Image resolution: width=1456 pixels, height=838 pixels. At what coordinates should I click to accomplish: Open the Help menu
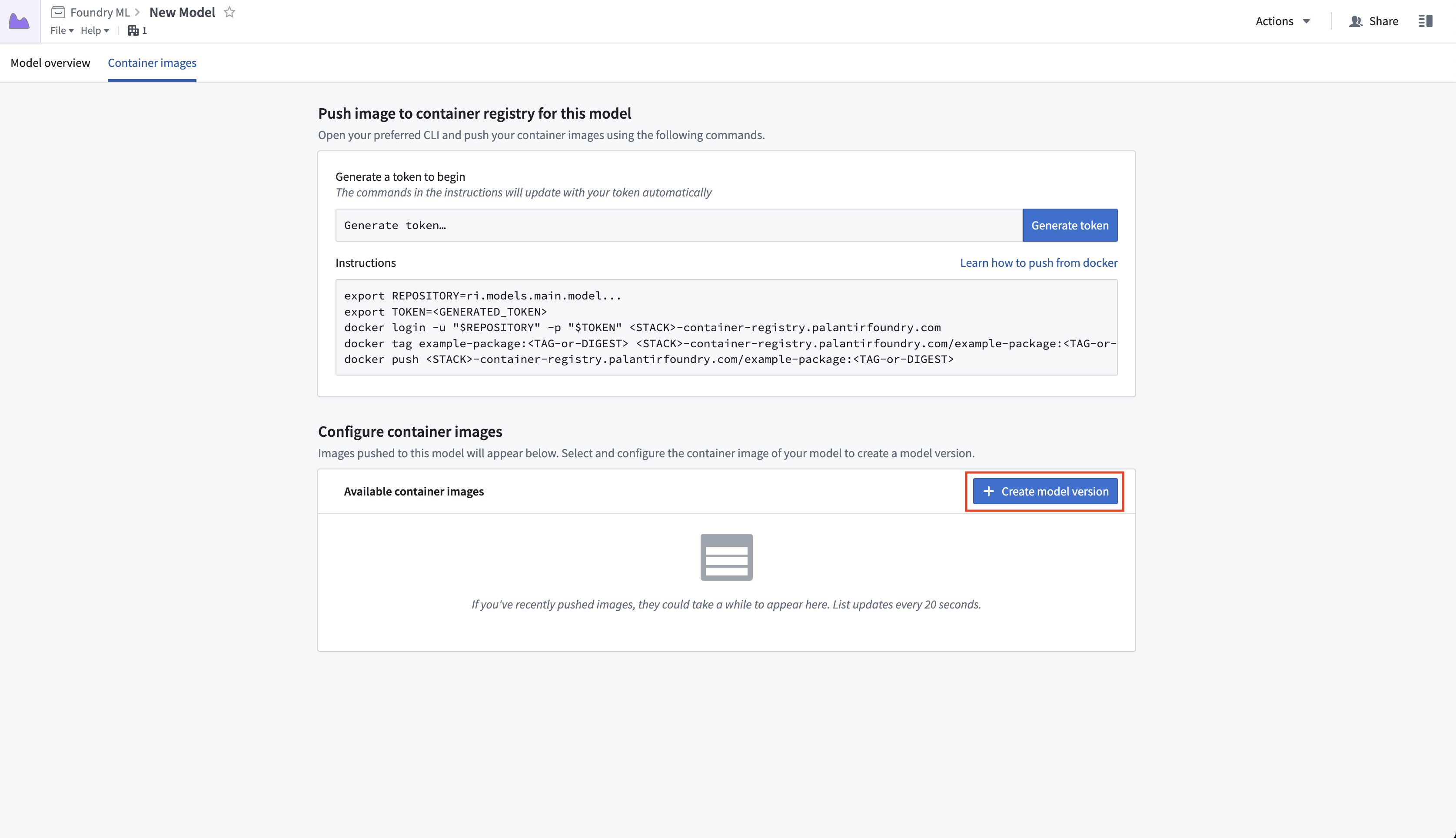95,30
